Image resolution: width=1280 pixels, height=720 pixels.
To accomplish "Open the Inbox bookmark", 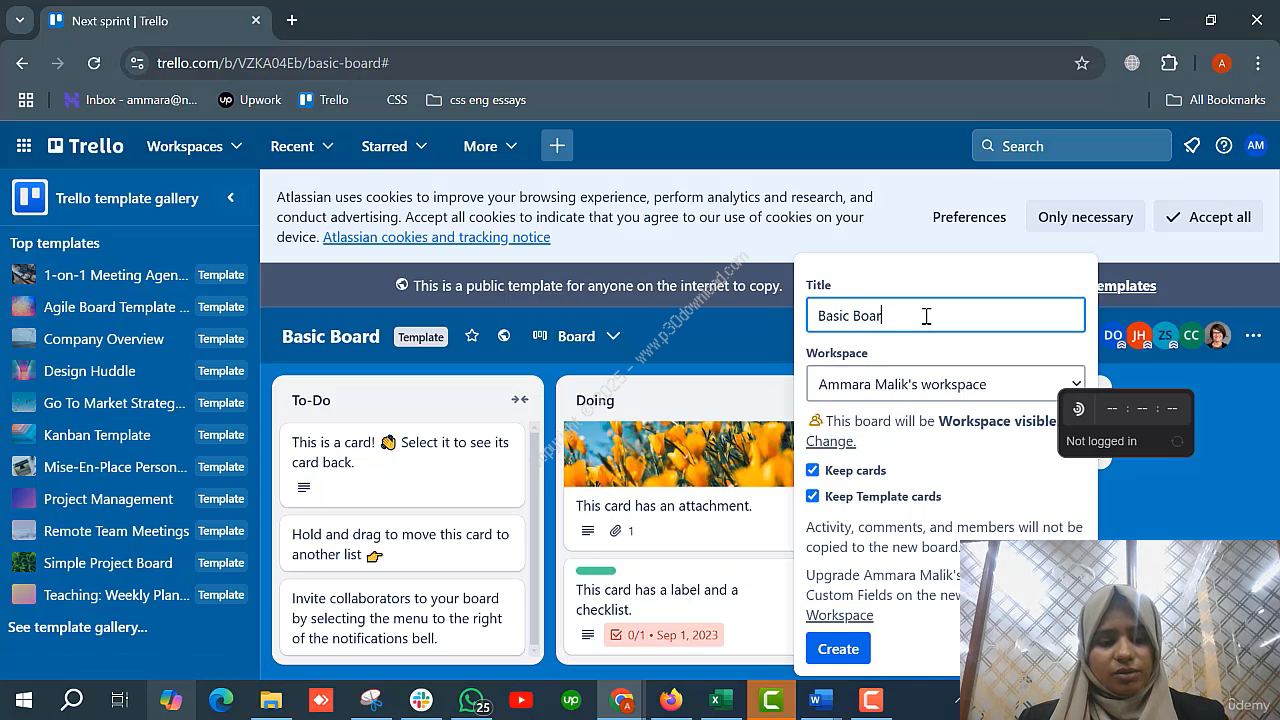I will click(131, 100).
